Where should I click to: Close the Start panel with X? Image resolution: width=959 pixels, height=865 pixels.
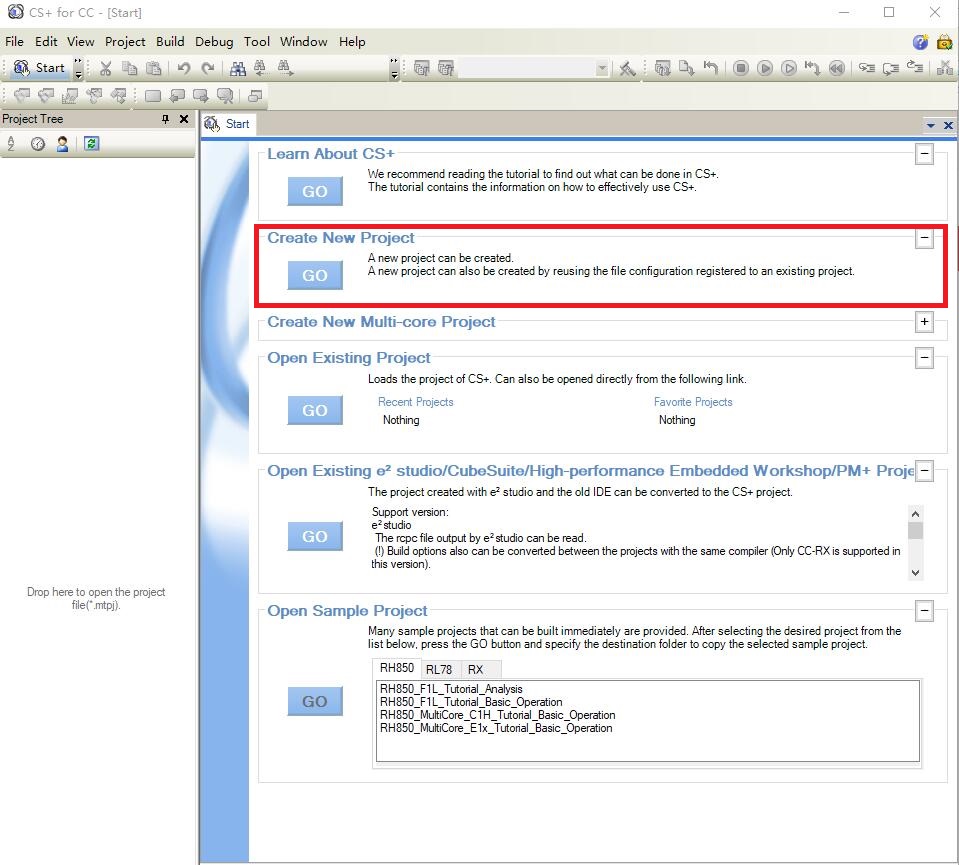948,125
